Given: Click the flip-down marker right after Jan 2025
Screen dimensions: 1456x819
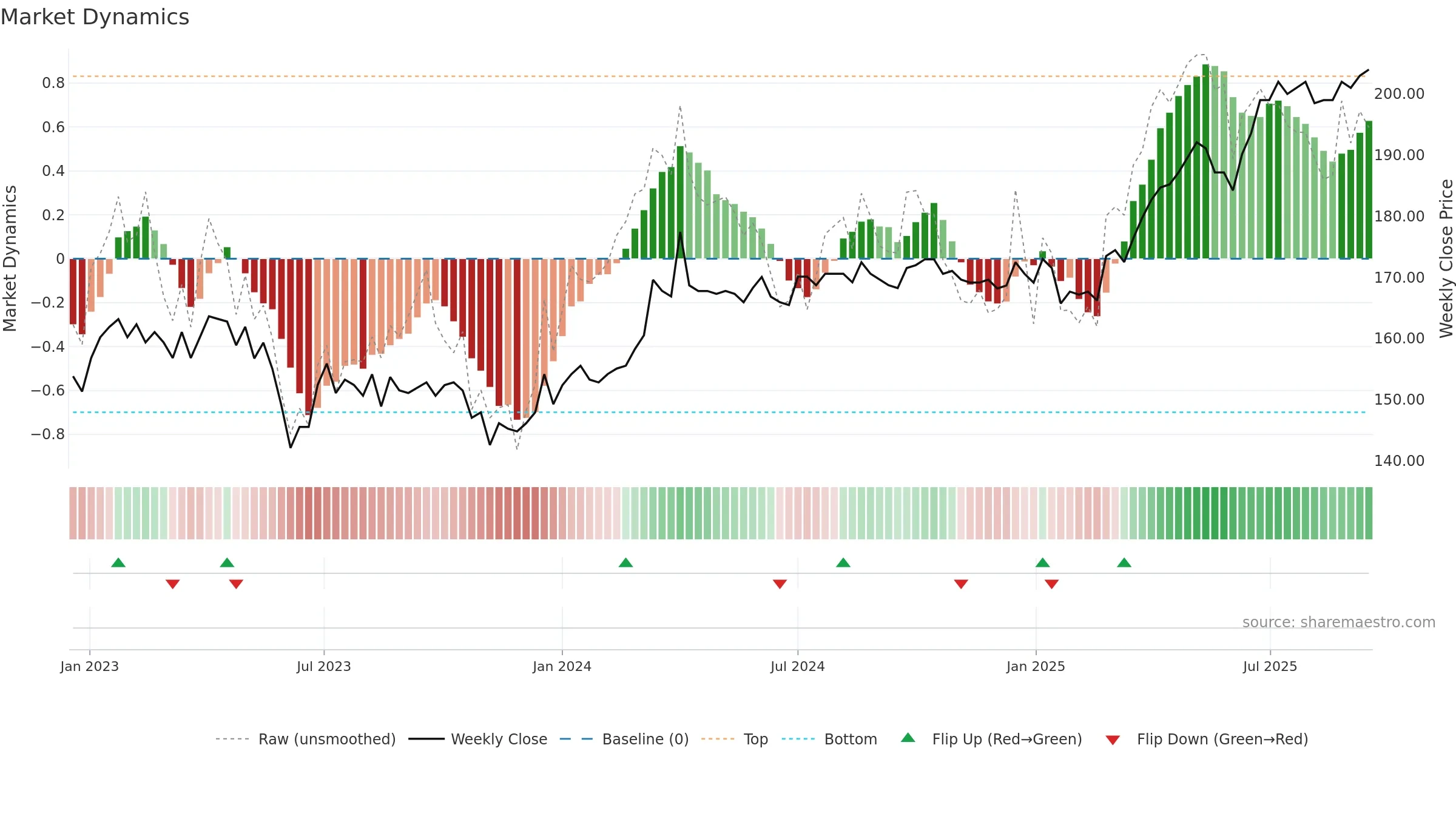Looking at the screenshot, I should pyautogui.click(x=1052, y=584).
